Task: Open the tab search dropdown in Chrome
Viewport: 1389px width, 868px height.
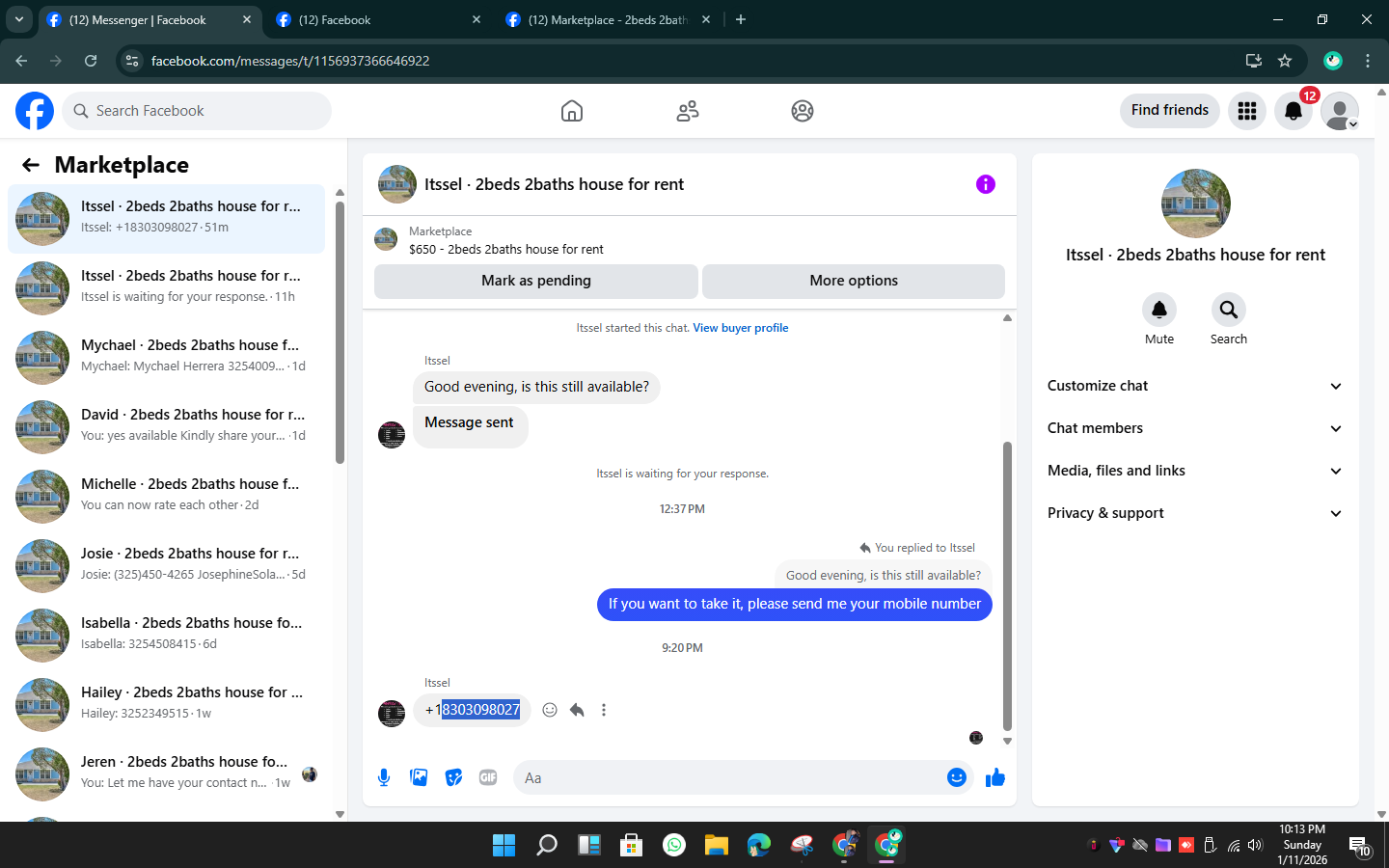Action: pos(19,19)
